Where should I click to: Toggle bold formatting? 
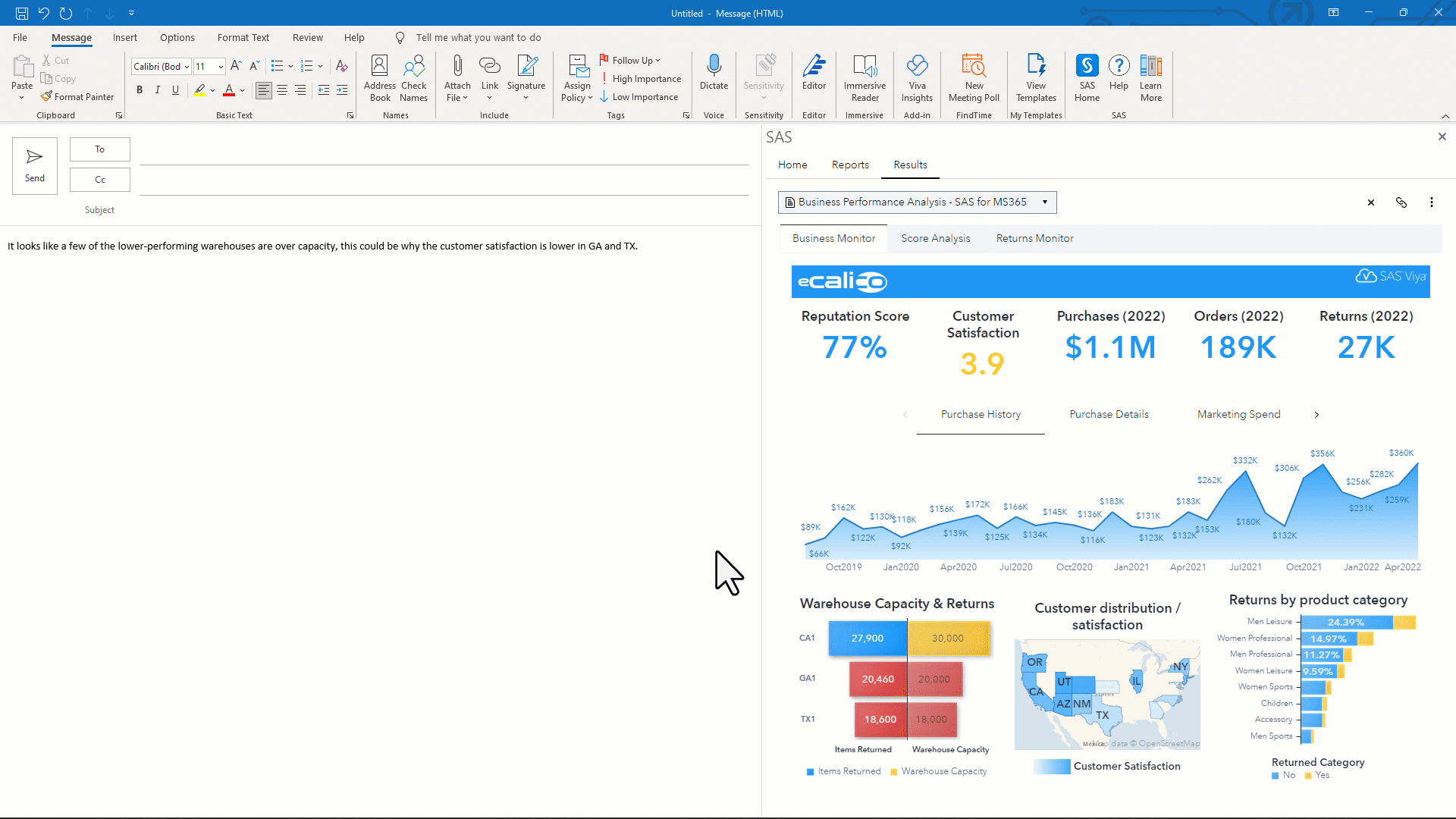[140, 90]
